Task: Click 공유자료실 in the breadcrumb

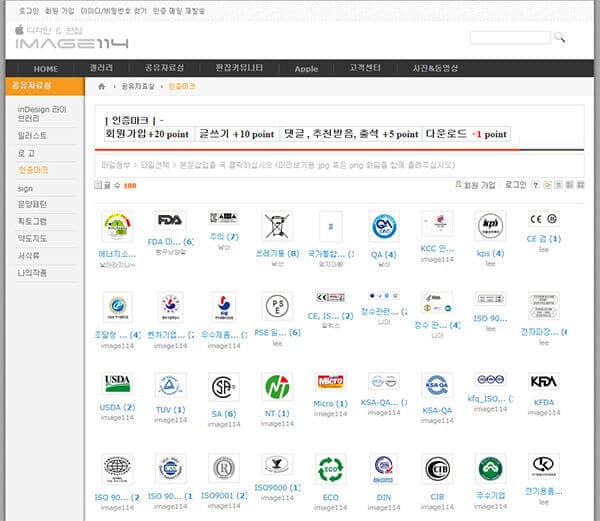Action: 138,86
